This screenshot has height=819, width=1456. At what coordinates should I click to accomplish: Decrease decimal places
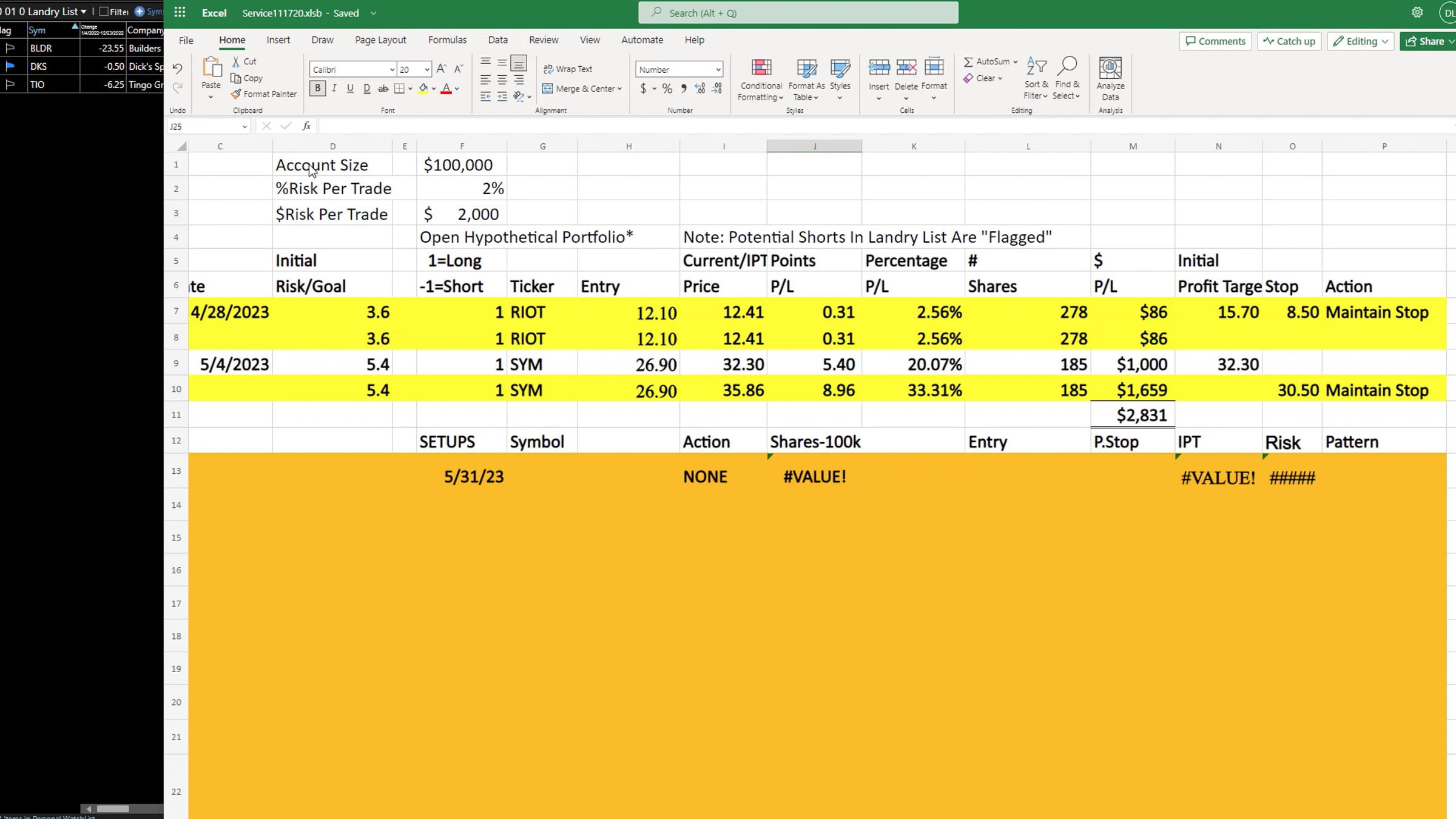tap(717, 89)
